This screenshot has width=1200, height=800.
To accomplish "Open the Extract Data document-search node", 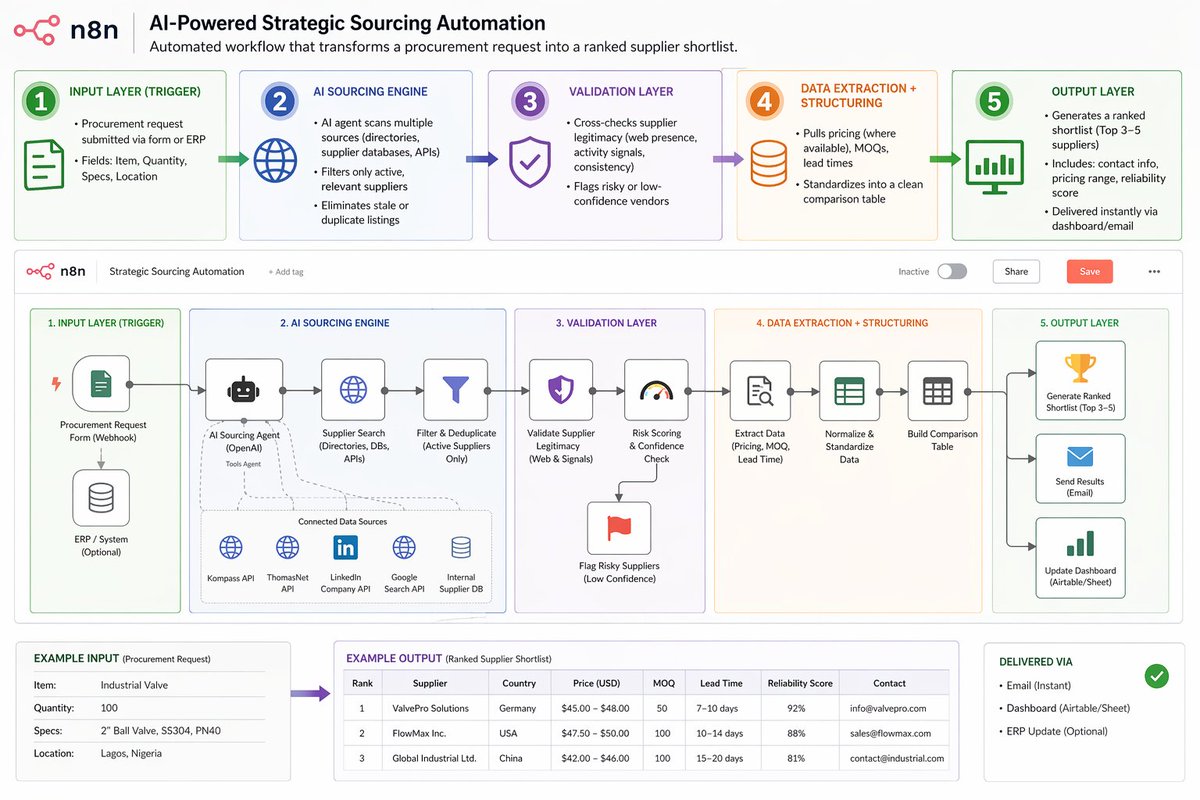I will coord(760,391).
